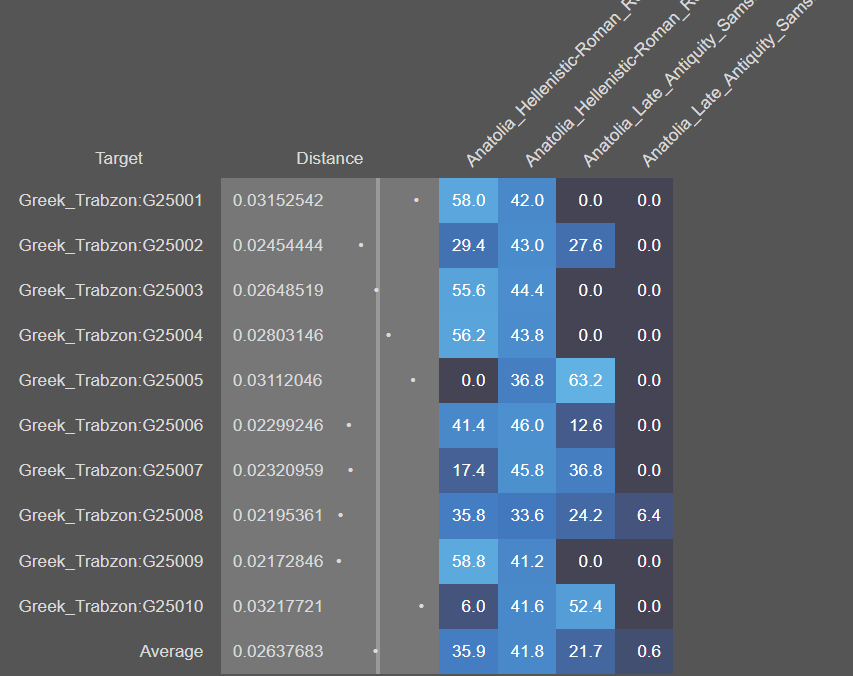Click distance value 0.02195361
This screenshot has height=676, width=853.
(x=277, y=515)
